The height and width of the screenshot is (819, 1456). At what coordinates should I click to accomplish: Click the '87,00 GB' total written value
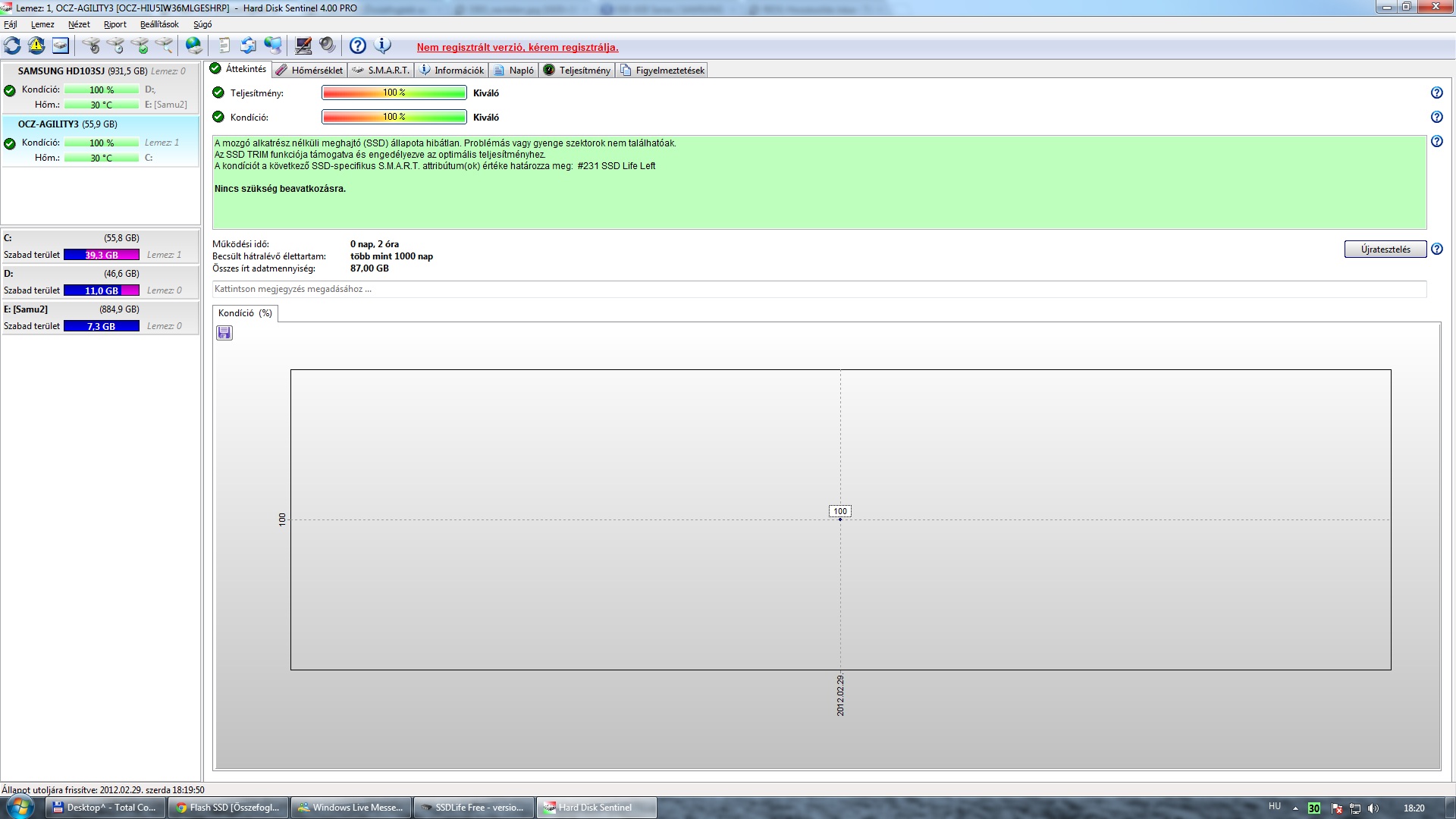pos(369,268)
